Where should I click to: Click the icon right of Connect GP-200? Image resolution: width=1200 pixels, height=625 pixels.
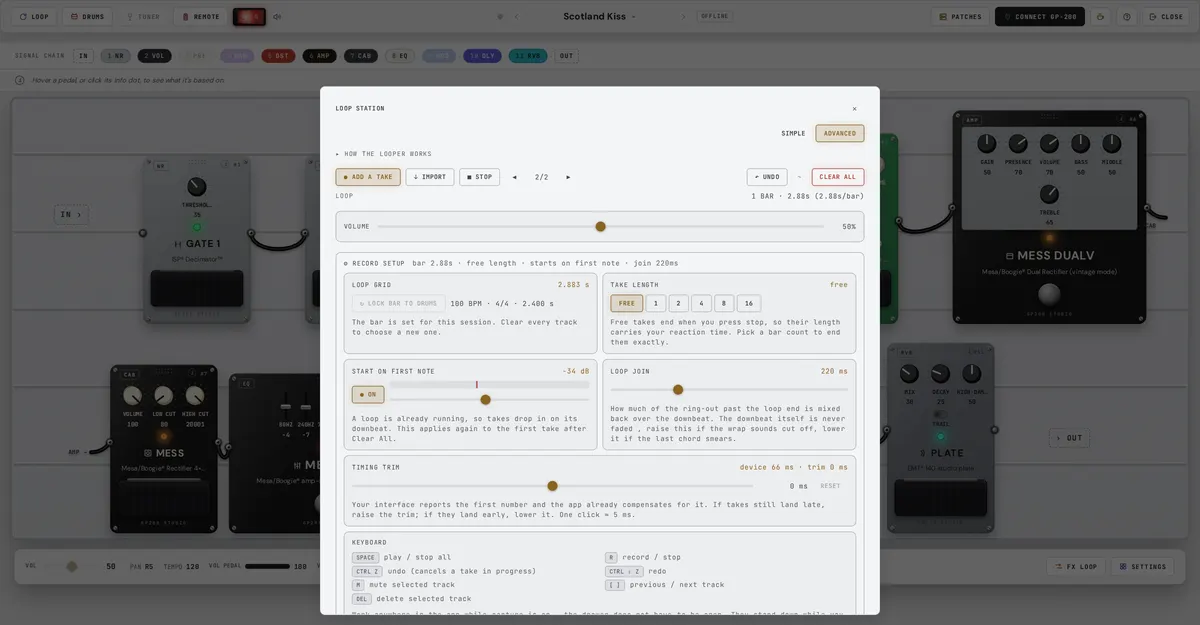click(1101, 17)
